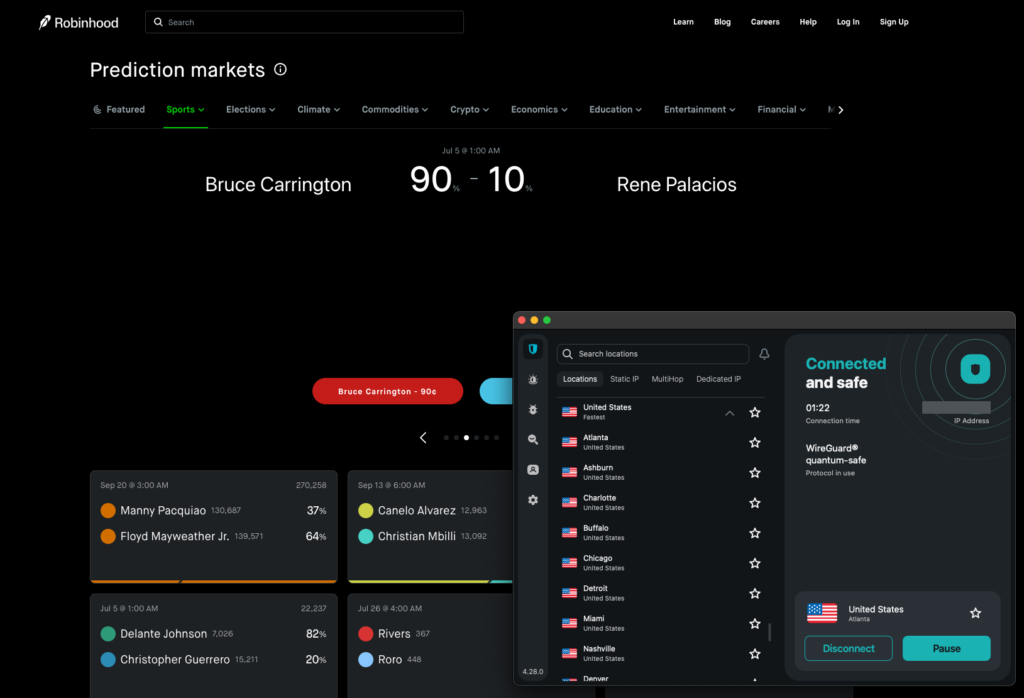Select the third carousel dot
The width and height of the screenshot is (1024, 698).
(466, 437)
